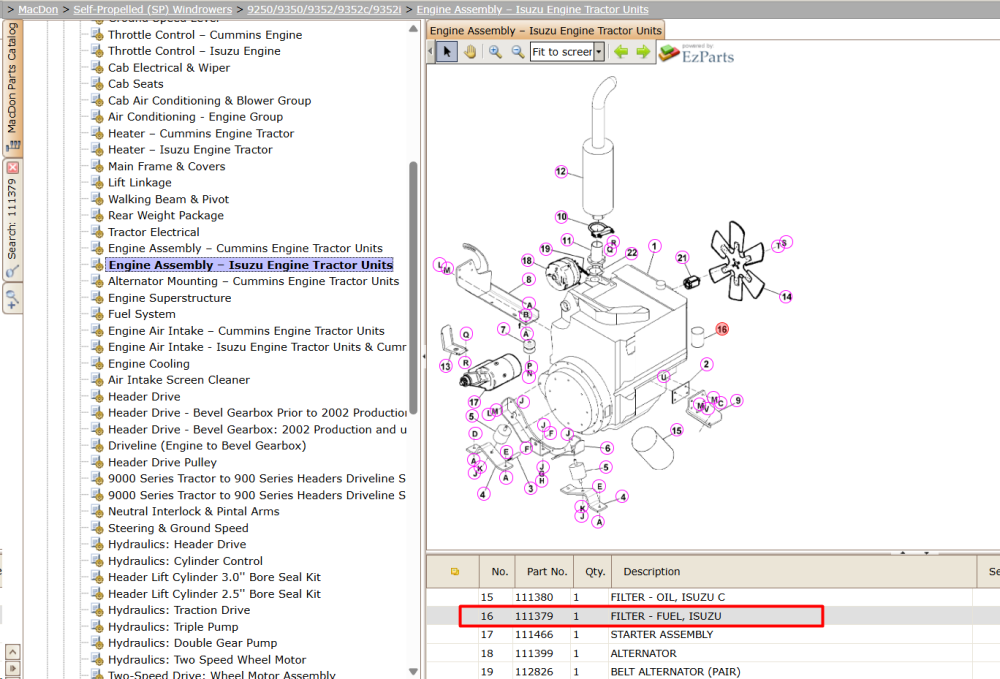
Task: Open Air Intake Screen Cleaner
Action: pos(179,379)
